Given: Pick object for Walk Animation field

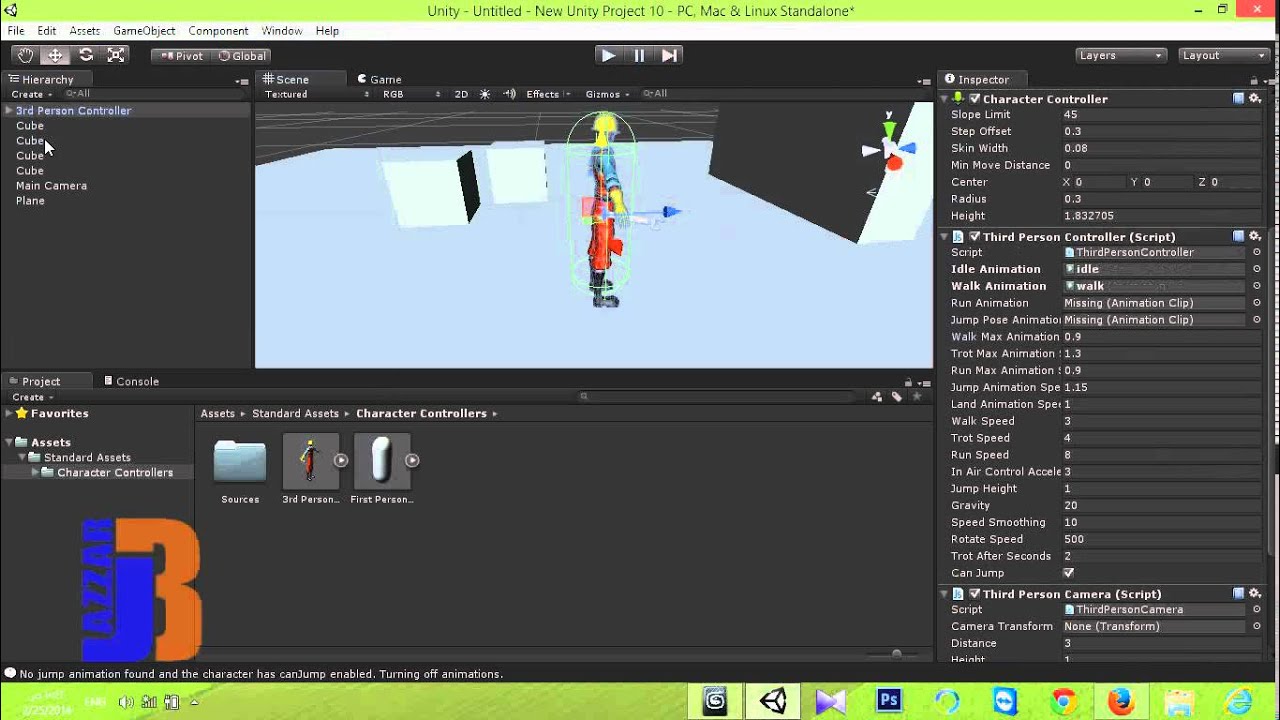Looking at the screenshot, I should click(x=1257, y=286).
